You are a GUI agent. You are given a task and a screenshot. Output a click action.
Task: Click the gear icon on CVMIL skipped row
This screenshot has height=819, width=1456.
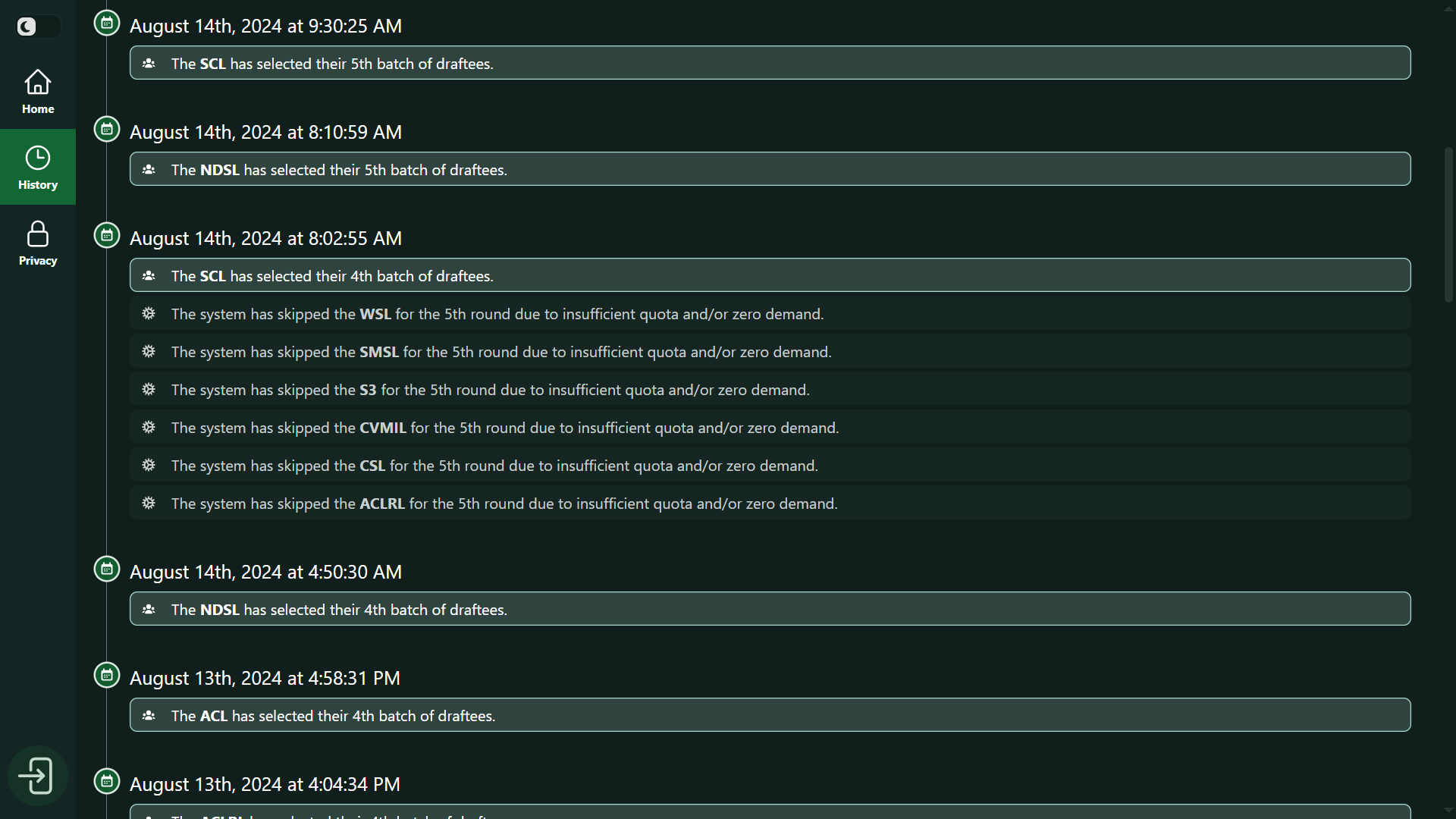(149, 427)
